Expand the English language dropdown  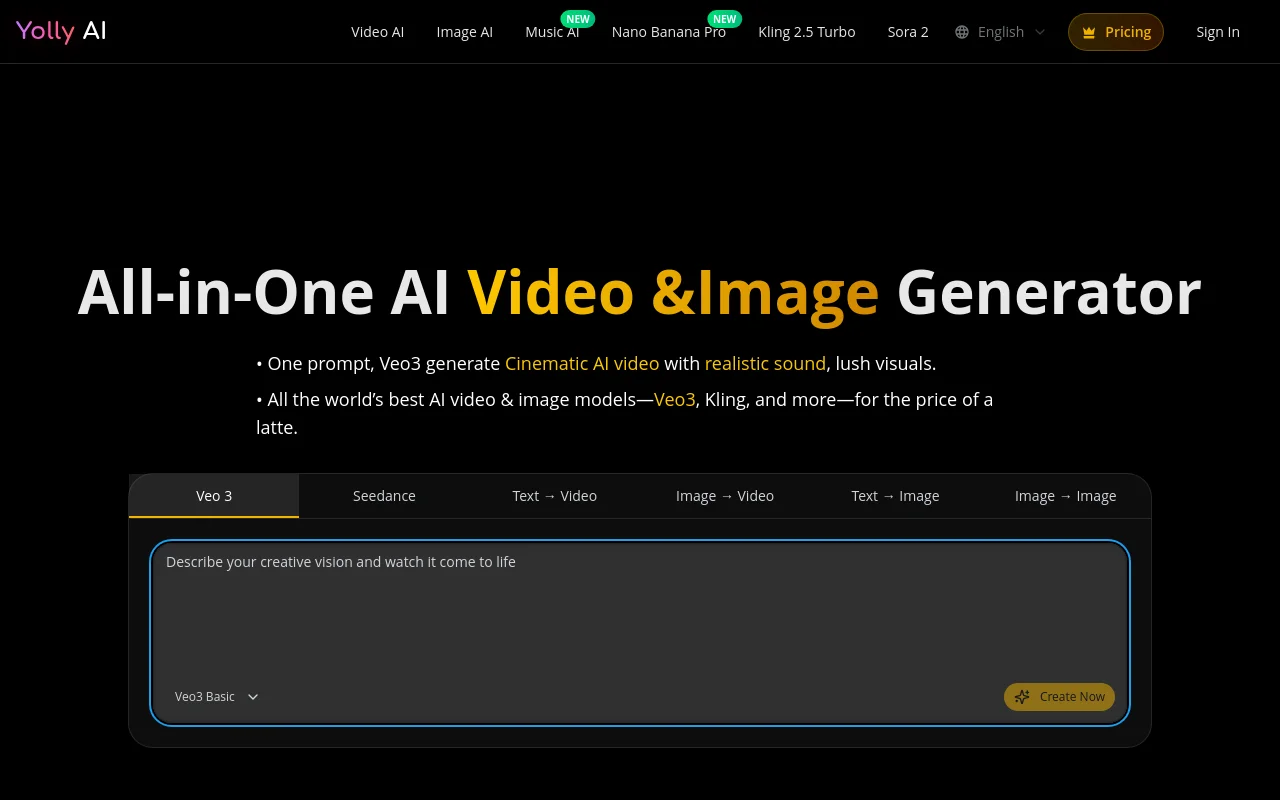1000,32
